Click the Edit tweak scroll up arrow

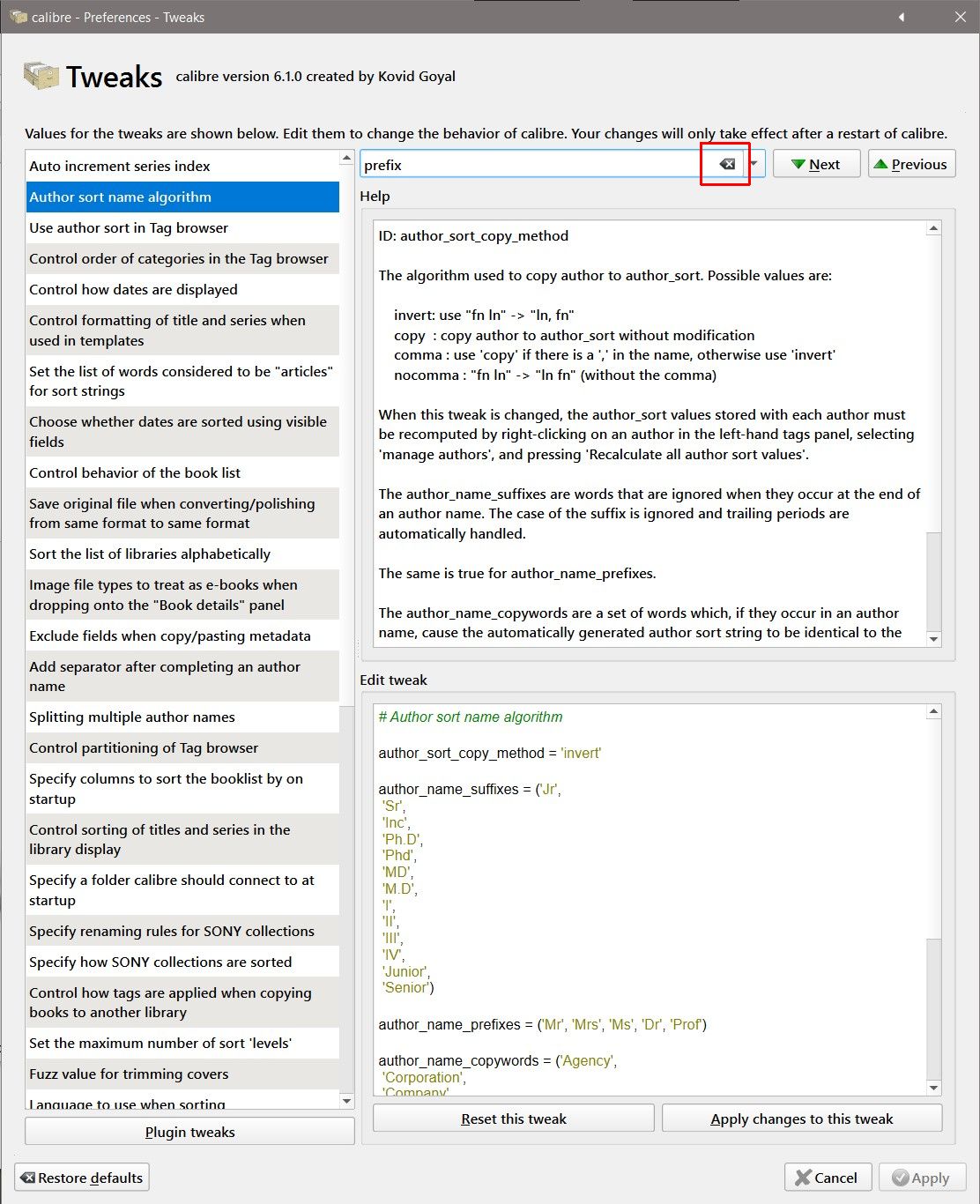[x=934, y=710]
